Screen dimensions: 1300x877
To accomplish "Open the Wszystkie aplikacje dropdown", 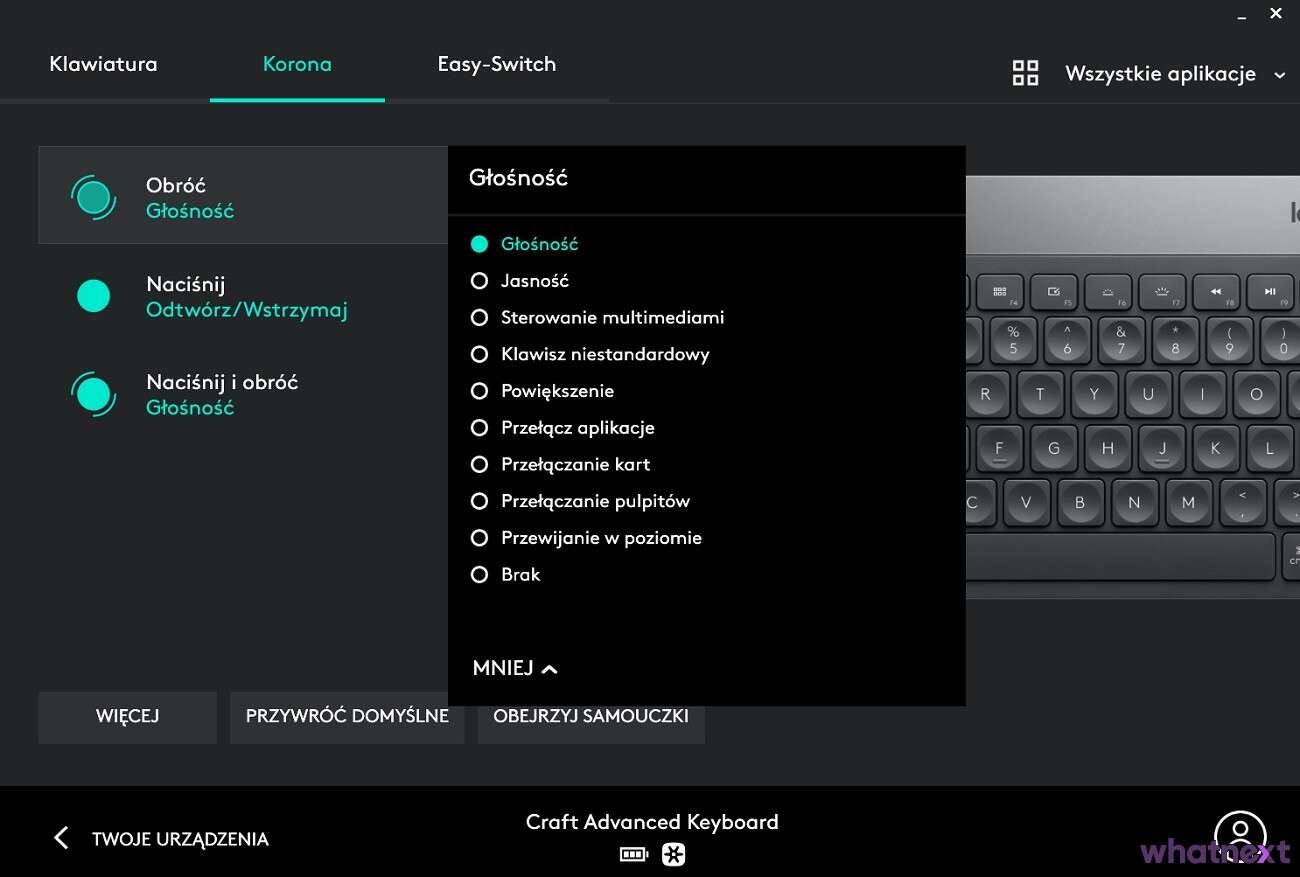I will [x=1174, y=73].
